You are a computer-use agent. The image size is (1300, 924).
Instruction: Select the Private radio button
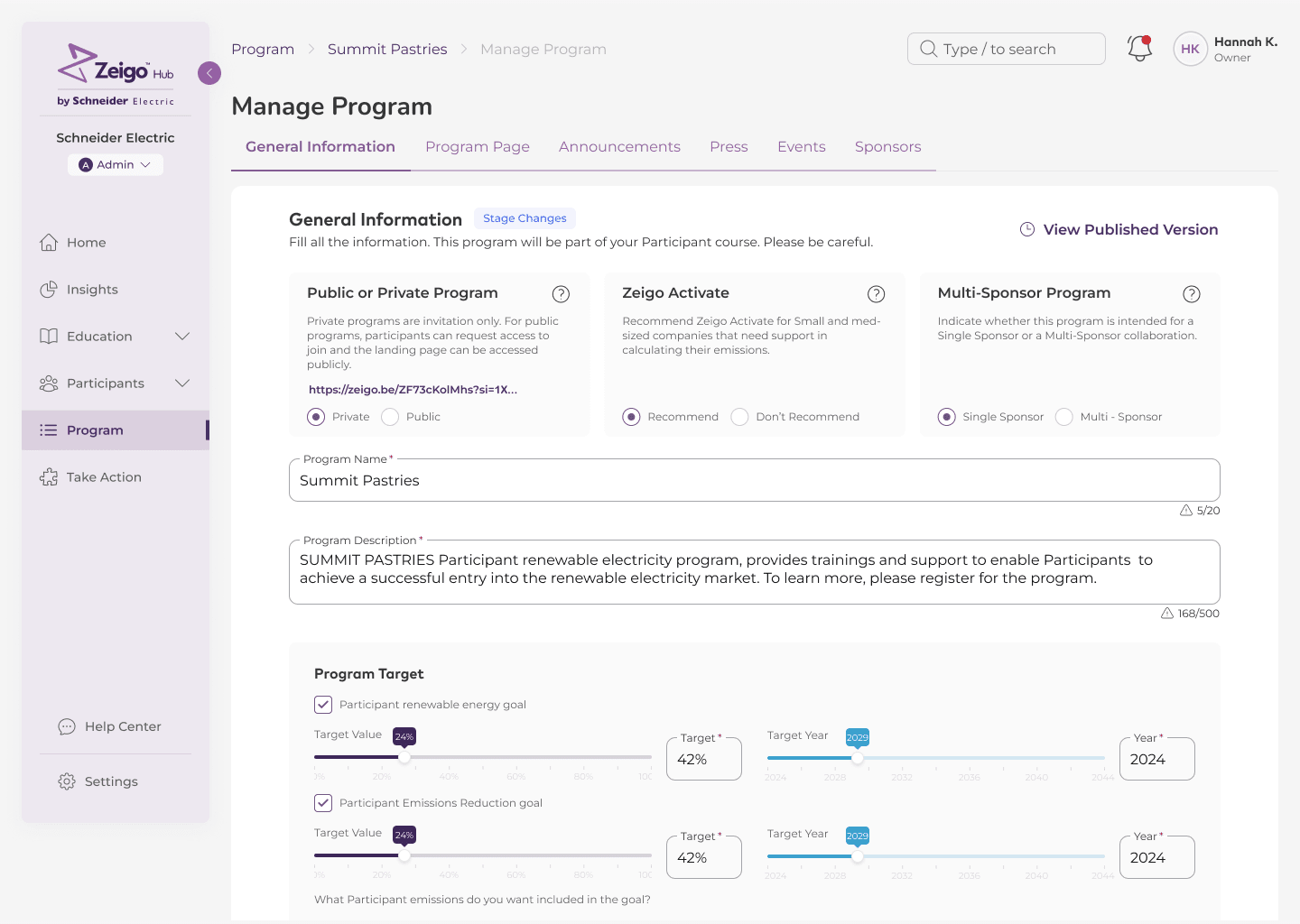coord(316,417)
